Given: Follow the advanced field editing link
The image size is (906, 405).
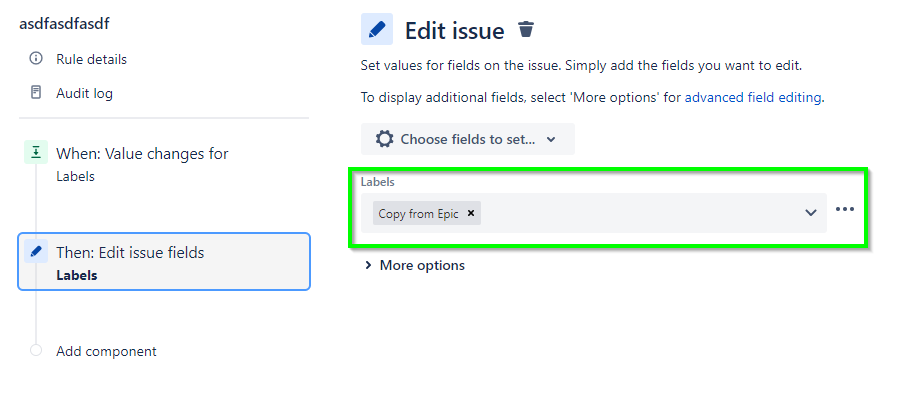Looking at the screenshot, I should click(x=753, y=98).
